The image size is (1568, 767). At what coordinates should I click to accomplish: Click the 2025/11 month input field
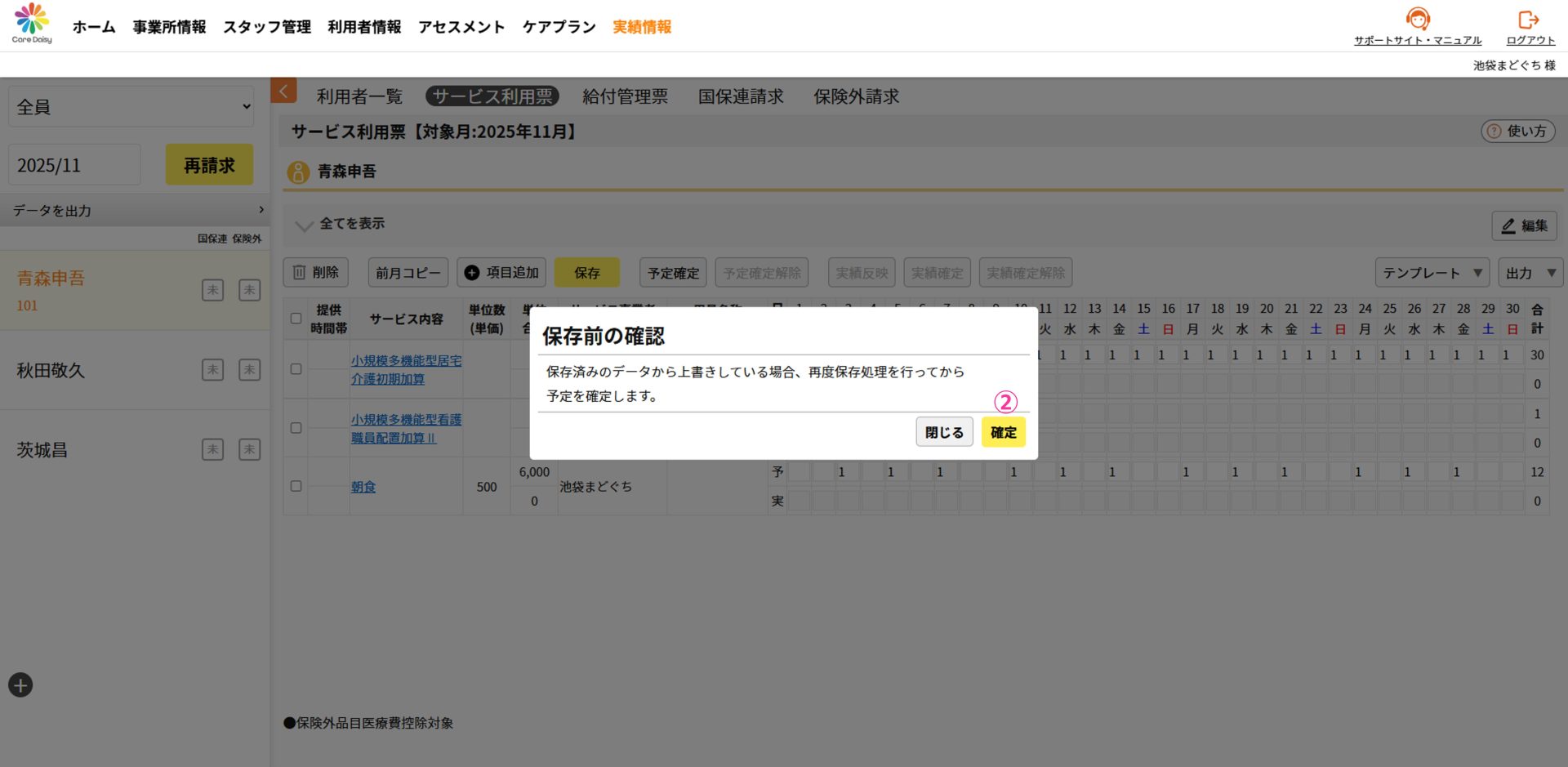[74, 166]
